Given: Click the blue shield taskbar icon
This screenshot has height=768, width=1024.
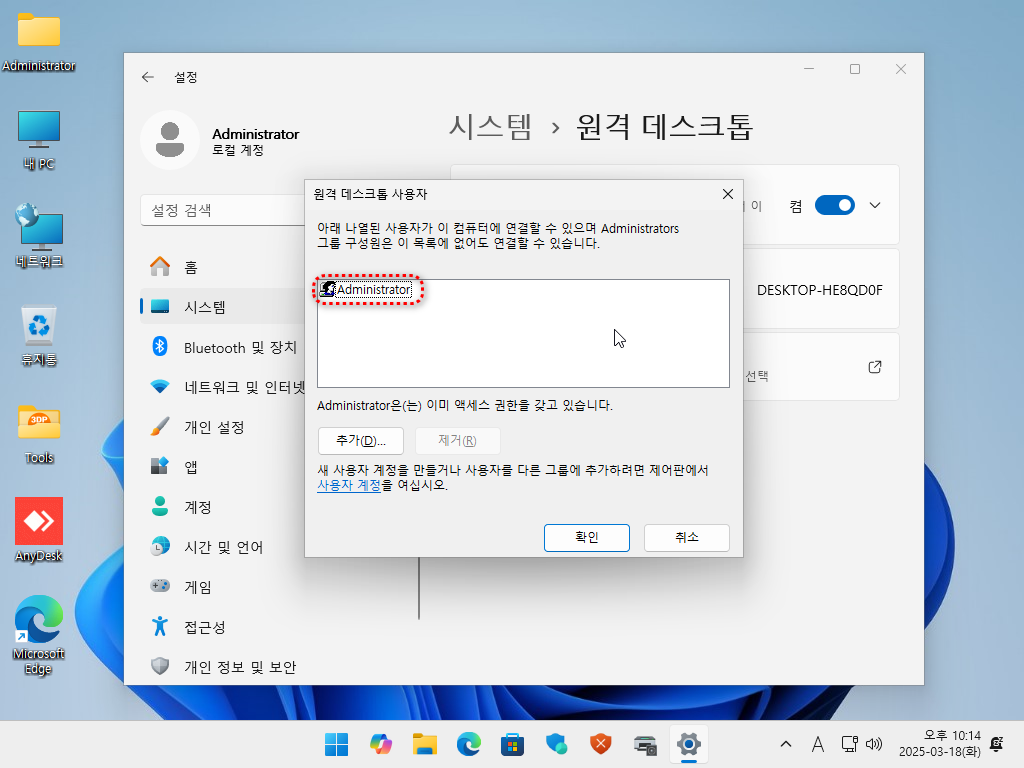Looking at the screenshot, I should [x=556, y=744].
